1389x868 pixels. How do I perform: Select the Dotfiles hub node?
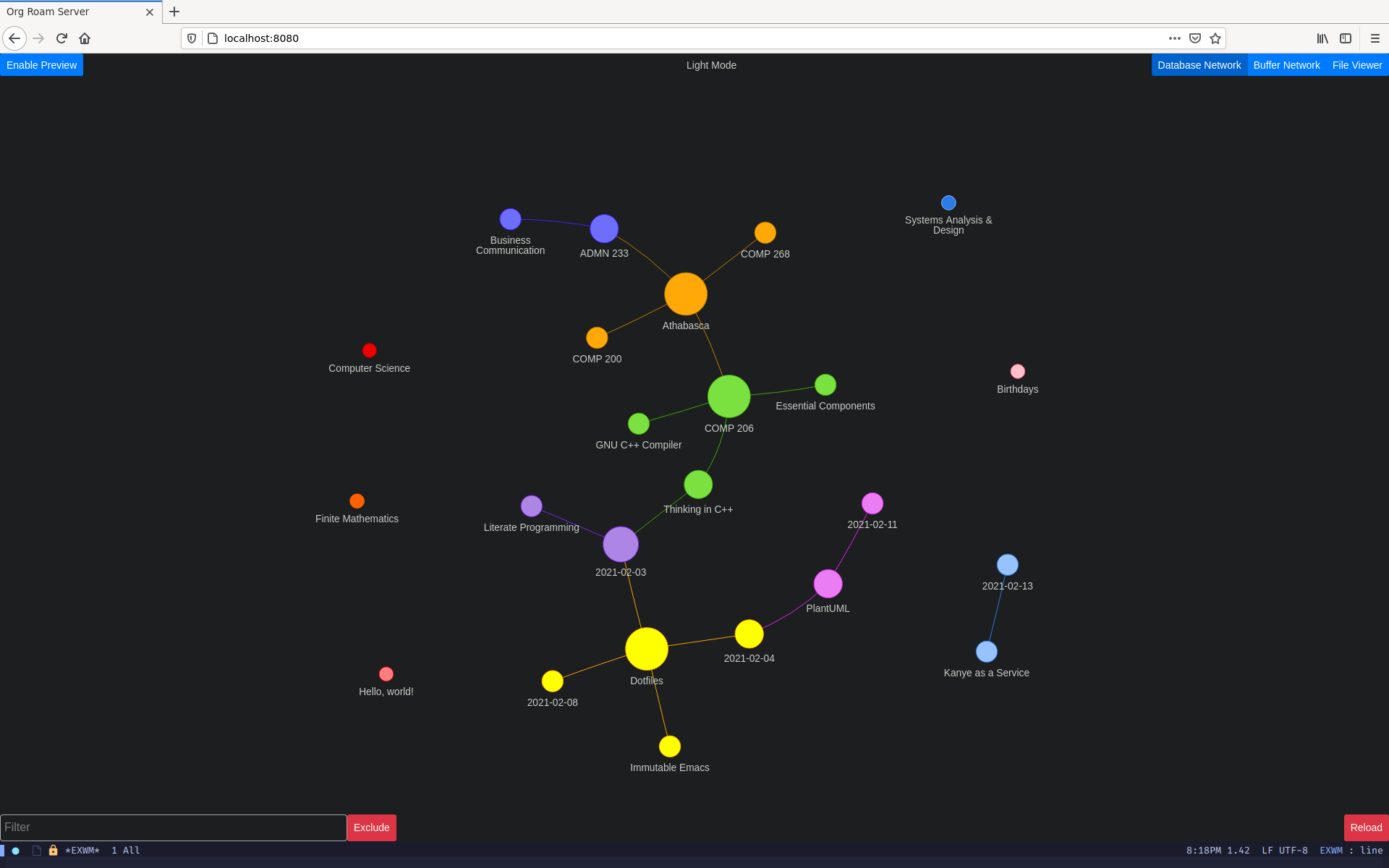coord(647,649)
